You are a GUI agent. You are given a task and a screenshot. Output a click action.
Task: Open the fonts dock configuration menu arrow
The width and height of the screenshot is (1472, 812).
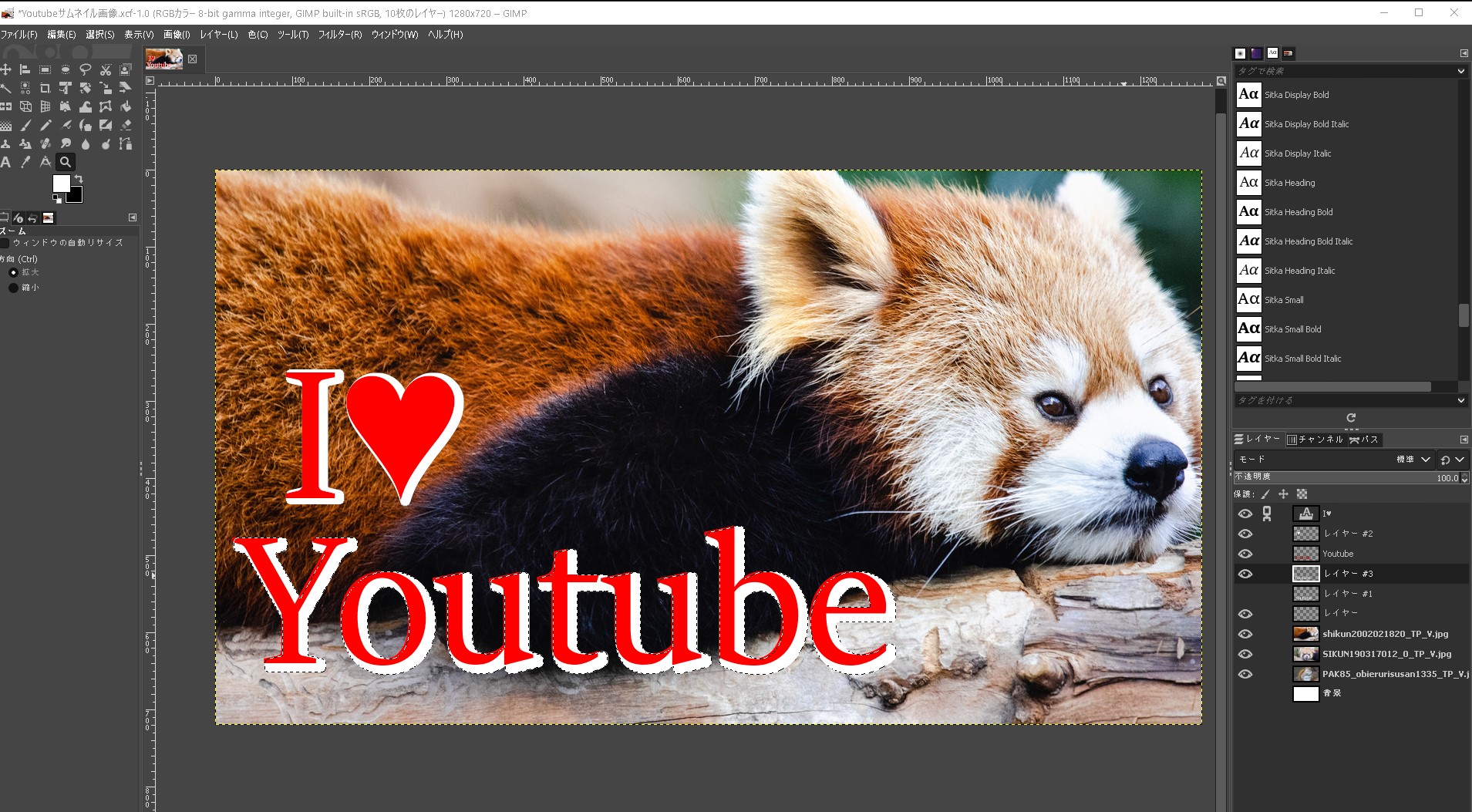pos(1464,53)
